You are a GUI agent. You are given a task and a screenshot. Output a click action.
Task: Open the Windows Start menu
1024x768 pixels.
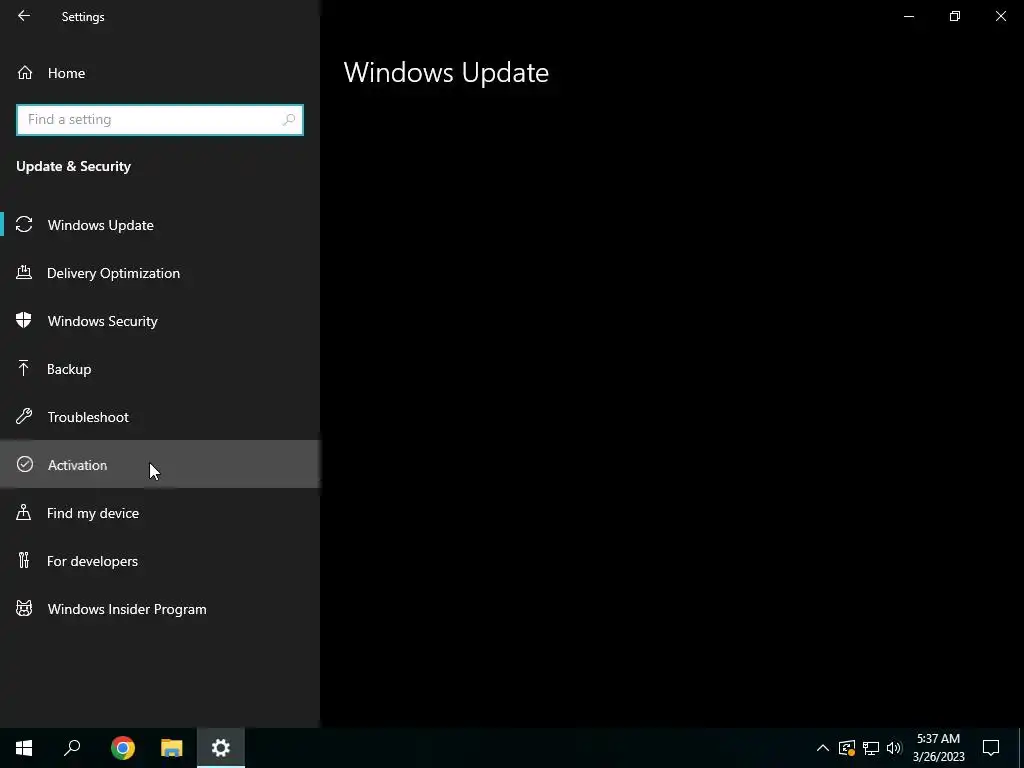click(x=24, y=748)
